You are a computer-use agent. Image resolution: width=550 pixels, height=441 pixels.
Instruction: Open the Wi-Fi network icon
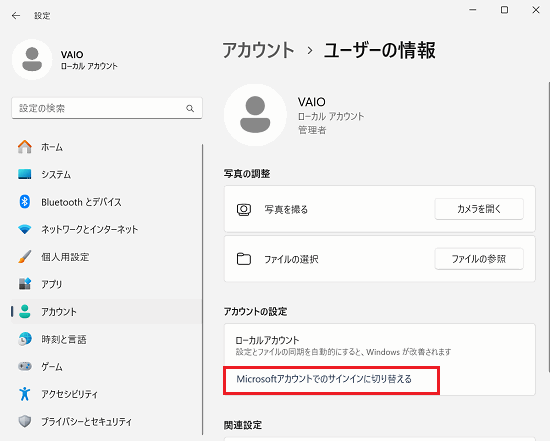tap(25, 229)
